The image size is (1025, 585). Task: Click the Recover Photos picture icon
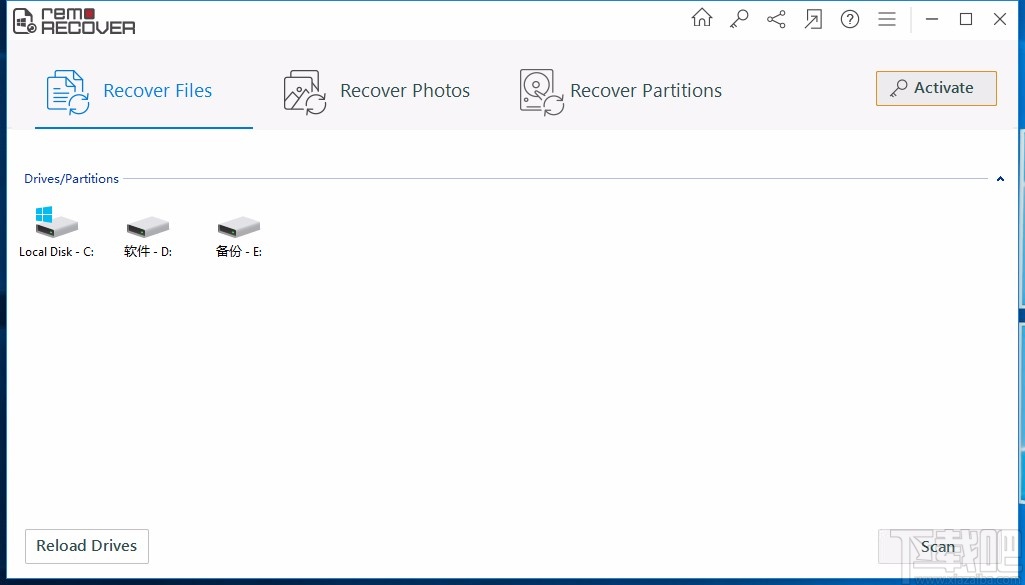[x=303, y=90]
